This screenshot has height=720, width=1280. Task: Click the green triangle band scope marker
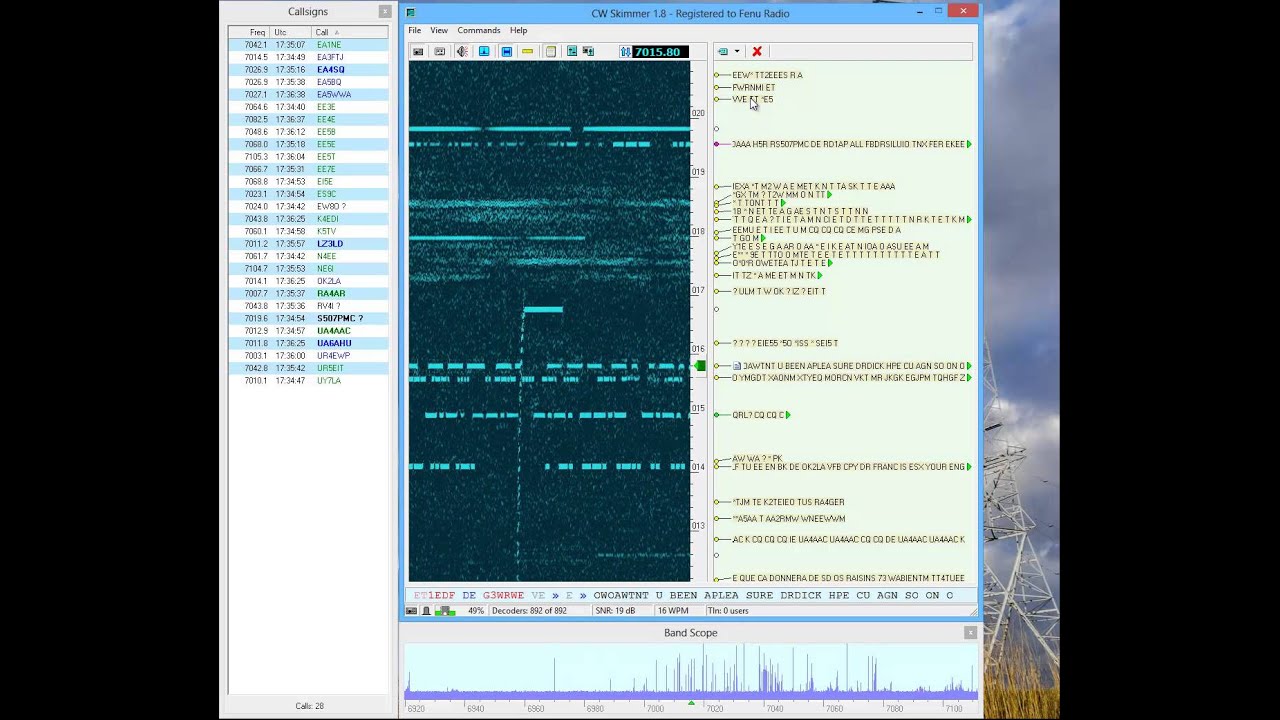(691, 702)
